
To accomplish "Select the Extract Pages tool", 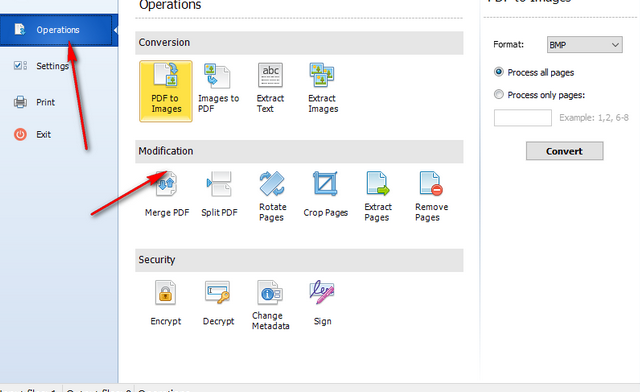I will (378, 196).
